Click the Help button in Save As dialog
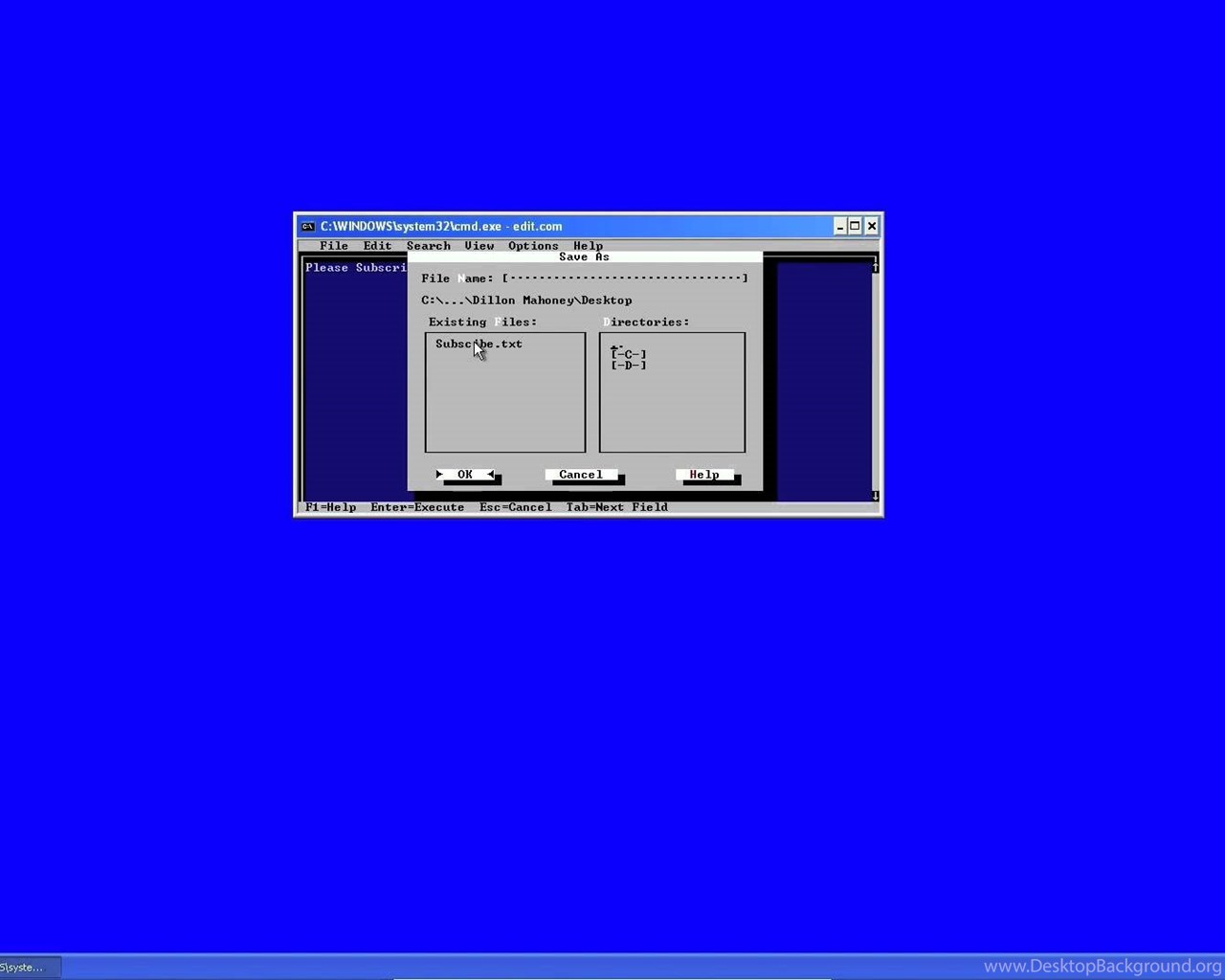The height and width of the screenshot is (980, 1225). click(704, 475)
